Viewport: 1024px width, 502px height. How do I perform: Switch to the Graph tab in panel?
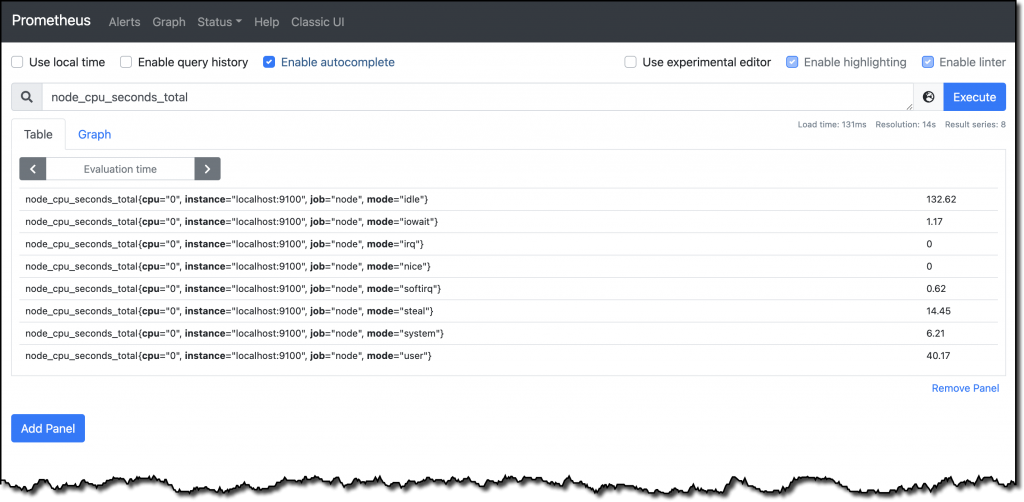click(95, 134)
